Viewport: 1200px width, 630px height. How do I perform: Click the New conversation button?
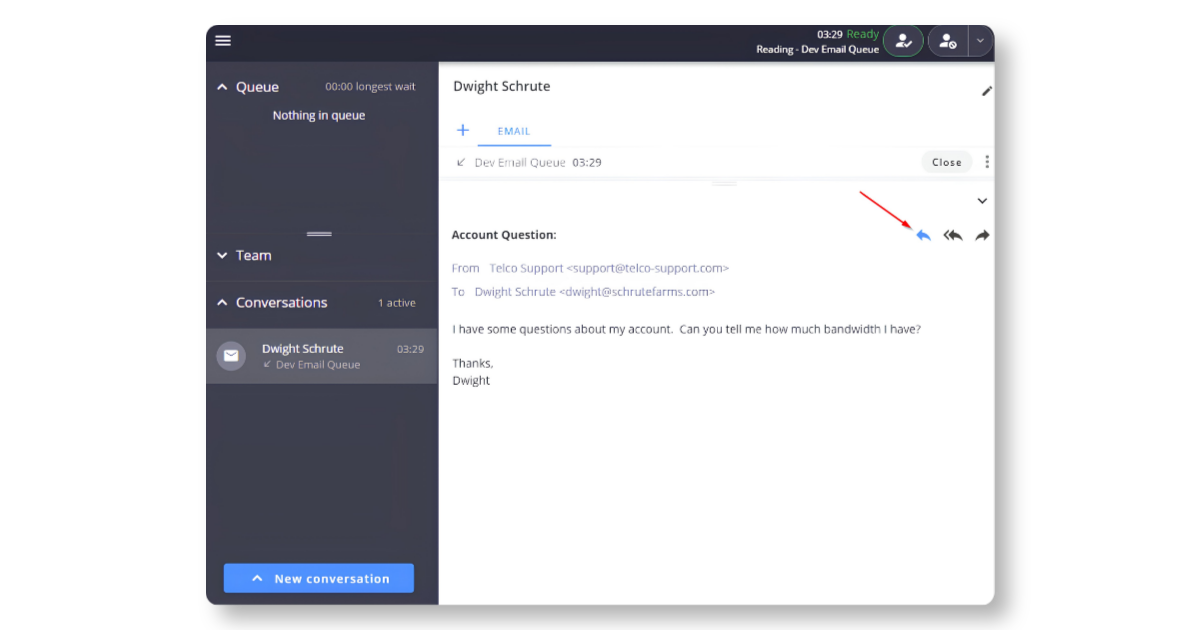point(318,578)
